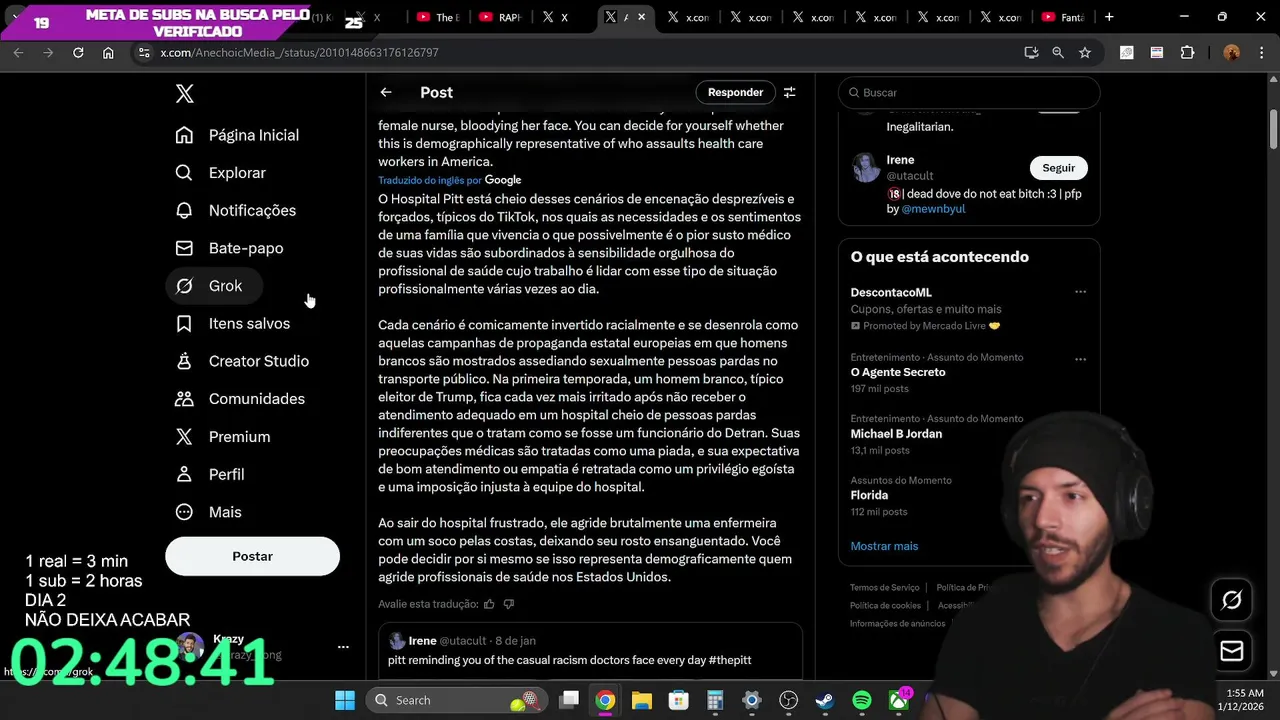Open Creator Studio

pos(242,361)
